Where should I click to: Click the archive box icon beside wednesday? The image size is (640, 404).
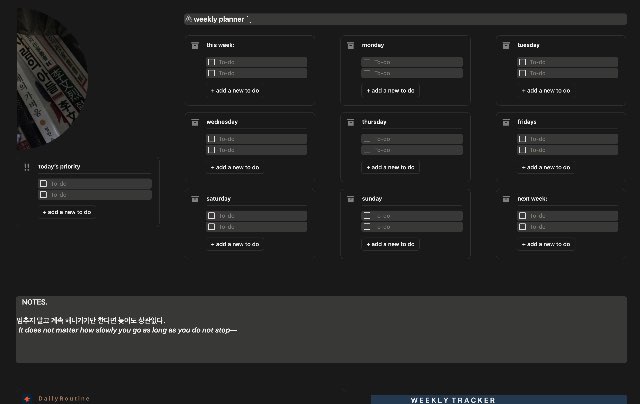coord(195,122)
